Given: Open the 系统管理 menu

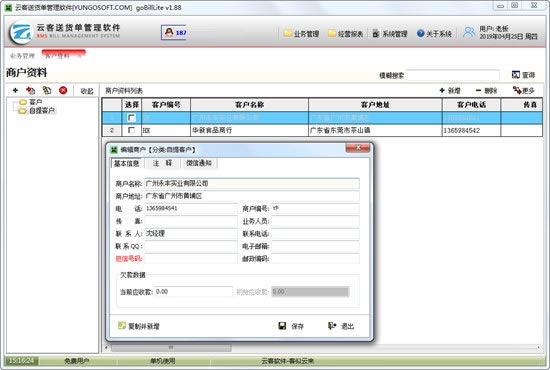Looking at the screenshot, I should click(x=390, y=34).
